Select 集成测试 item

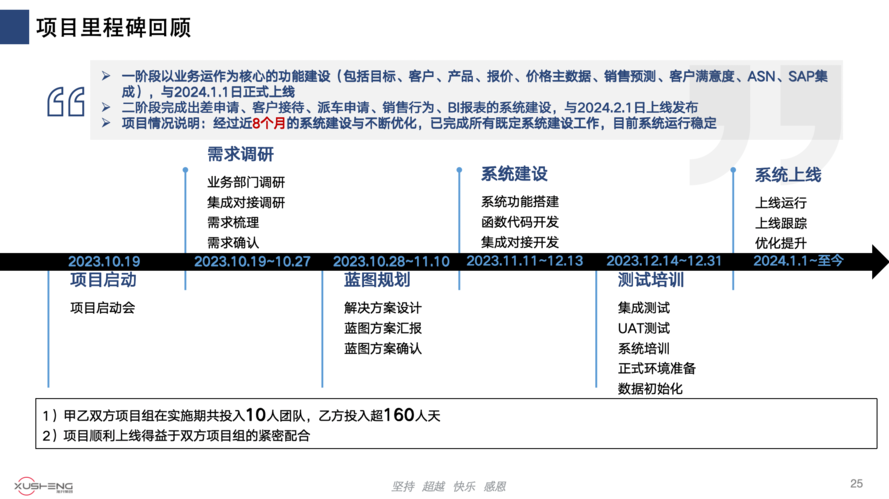tap(644, 308)
